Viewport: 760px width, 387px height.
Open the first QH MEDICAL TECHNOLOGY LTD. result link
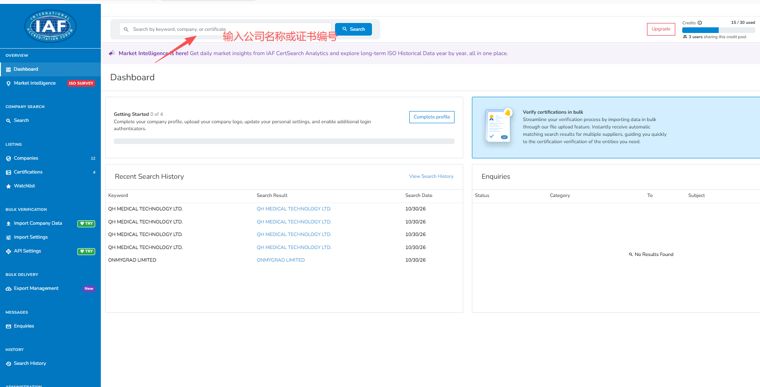[x=294, y=209]
